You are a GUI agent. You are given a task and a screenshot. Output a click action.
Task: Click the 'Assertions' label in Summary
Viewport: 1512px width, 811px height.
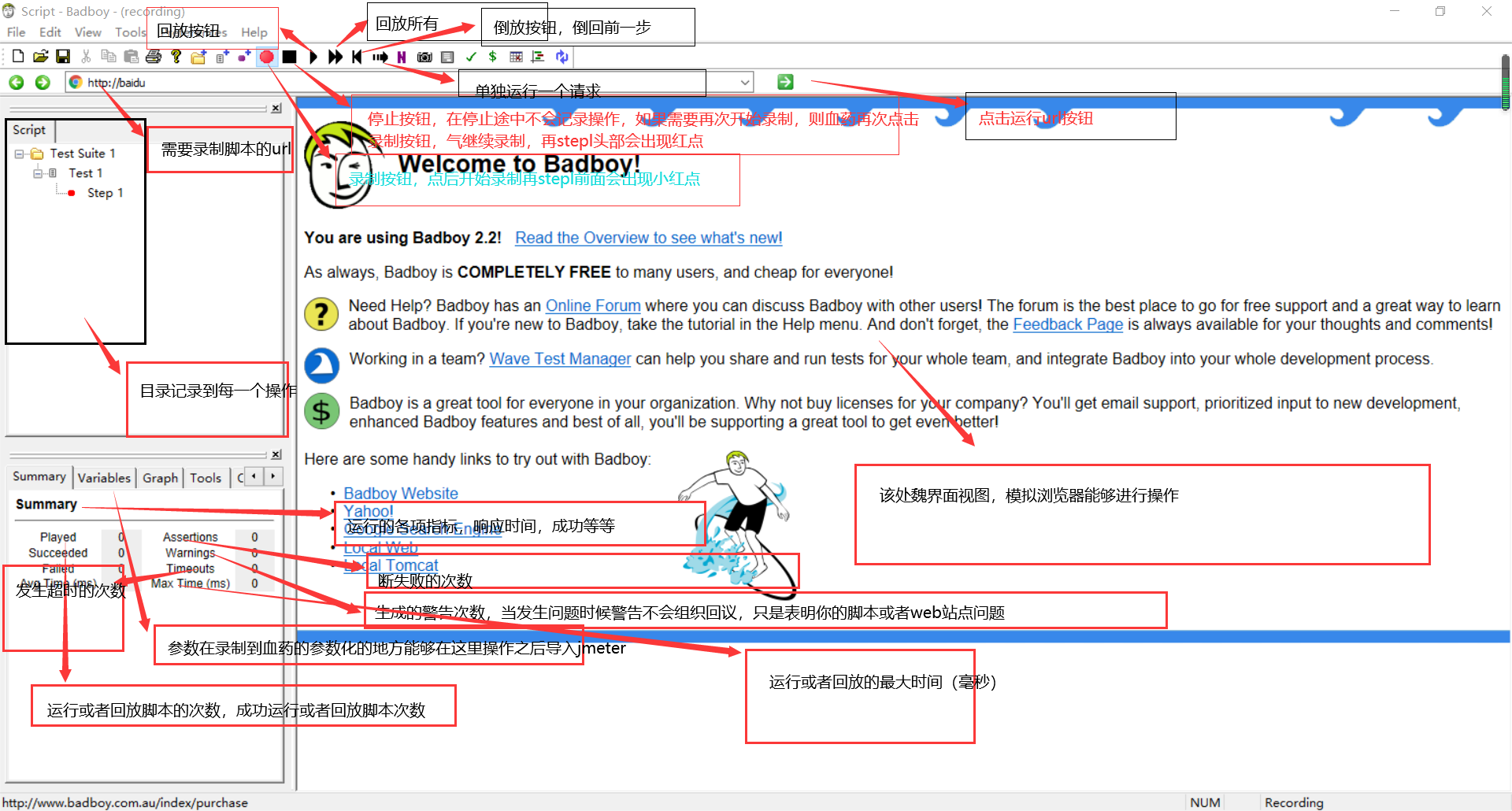click(x=191, y=537)
